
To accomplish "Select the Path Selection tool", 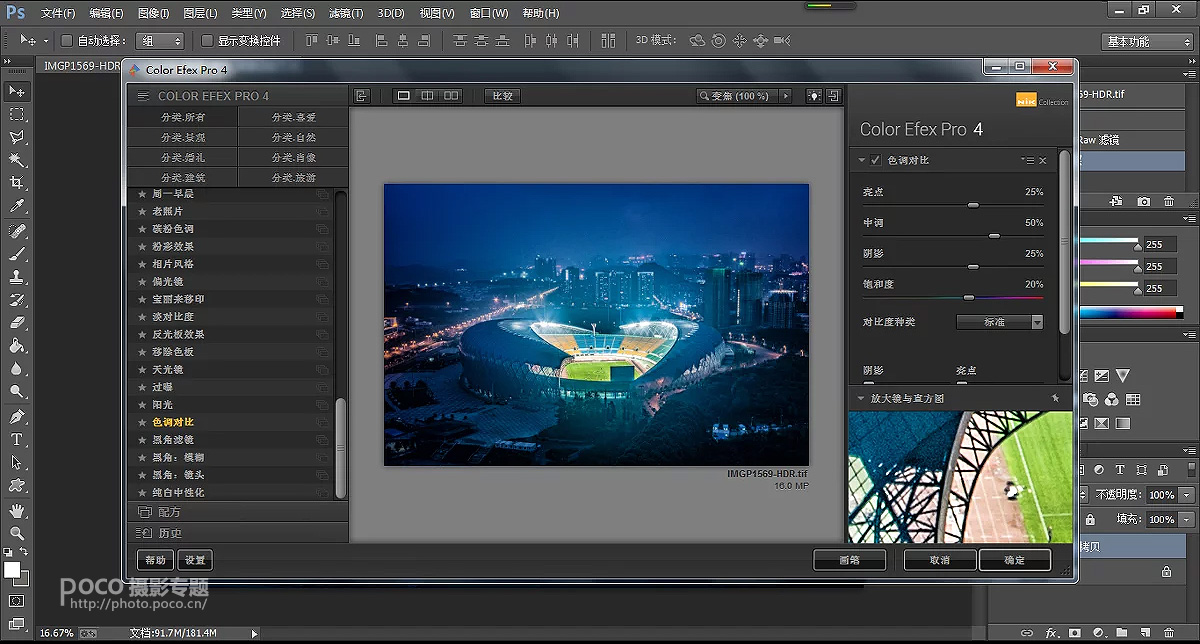I will [x=17, y=462].
